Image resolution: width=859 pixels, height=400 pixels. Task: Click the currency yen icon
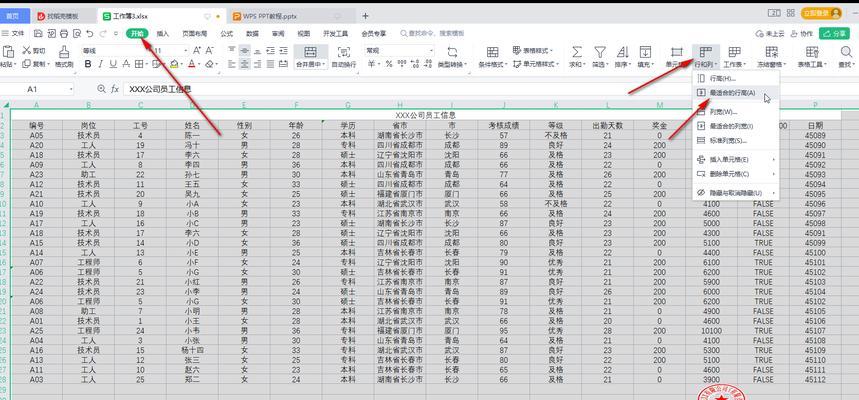371,64
